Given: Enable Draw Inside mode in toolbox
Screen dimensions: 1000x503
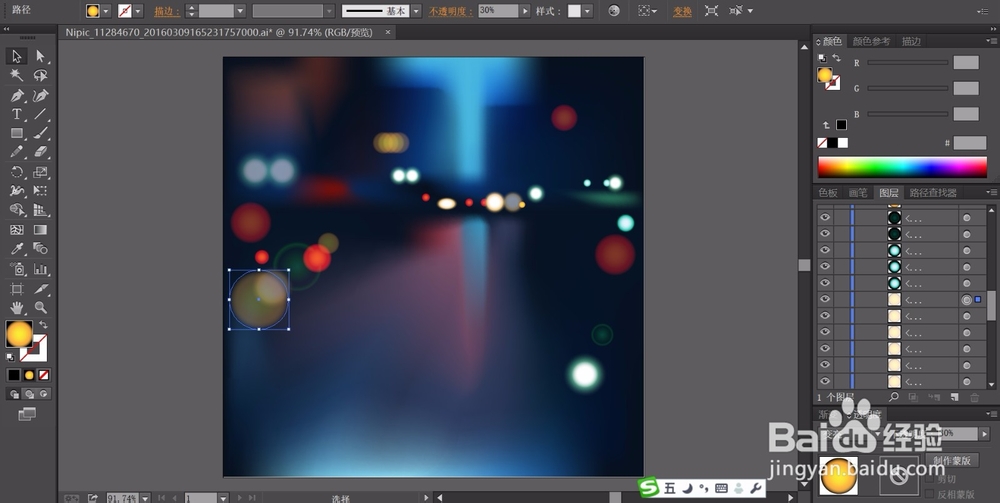Looking at the screenshot, I should point(44,394).
